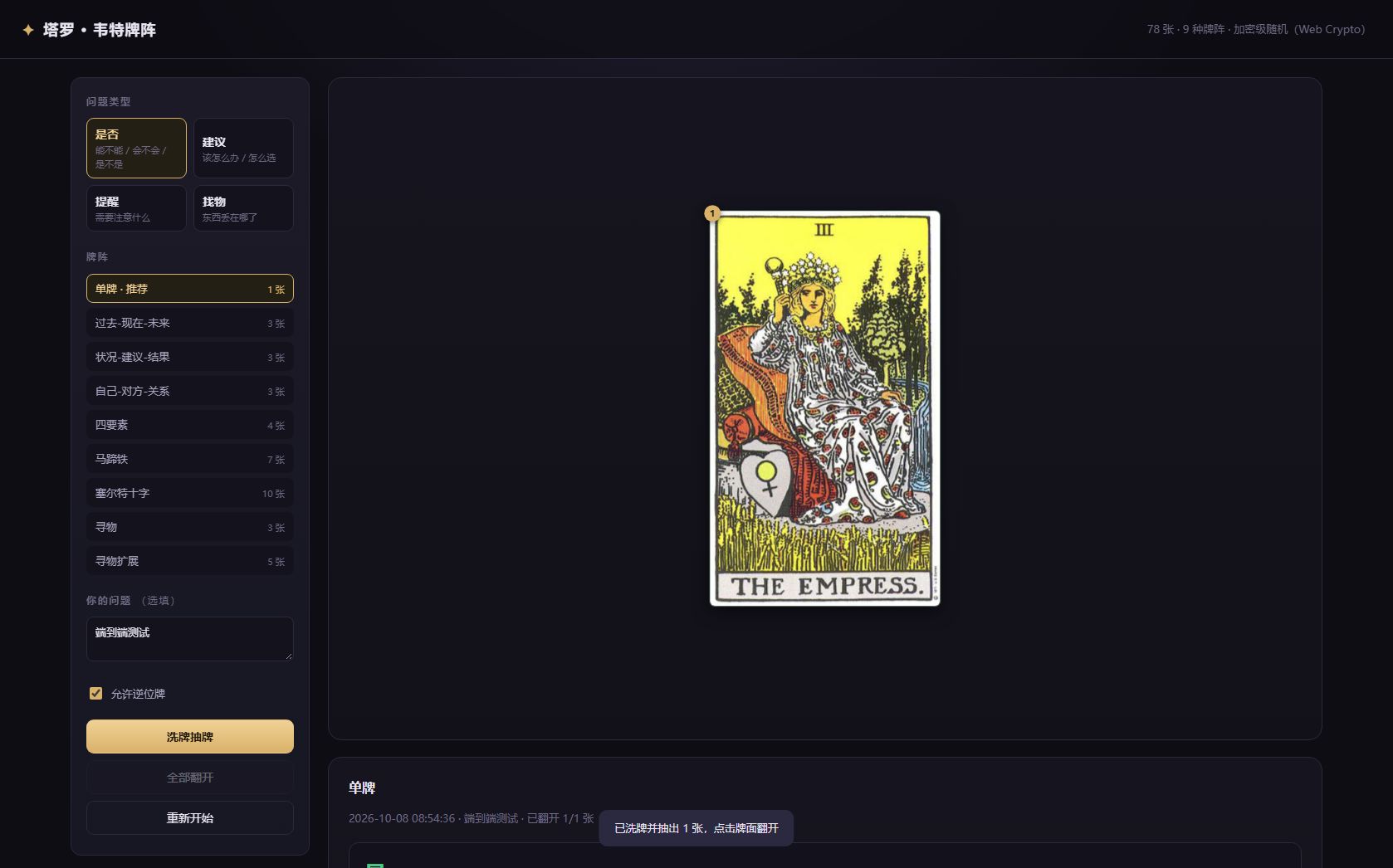Screen dimensions: 1393x868
Task: Click the 已洗牌并抽出 1 张 toast message
Action: [x=696, y=828]
